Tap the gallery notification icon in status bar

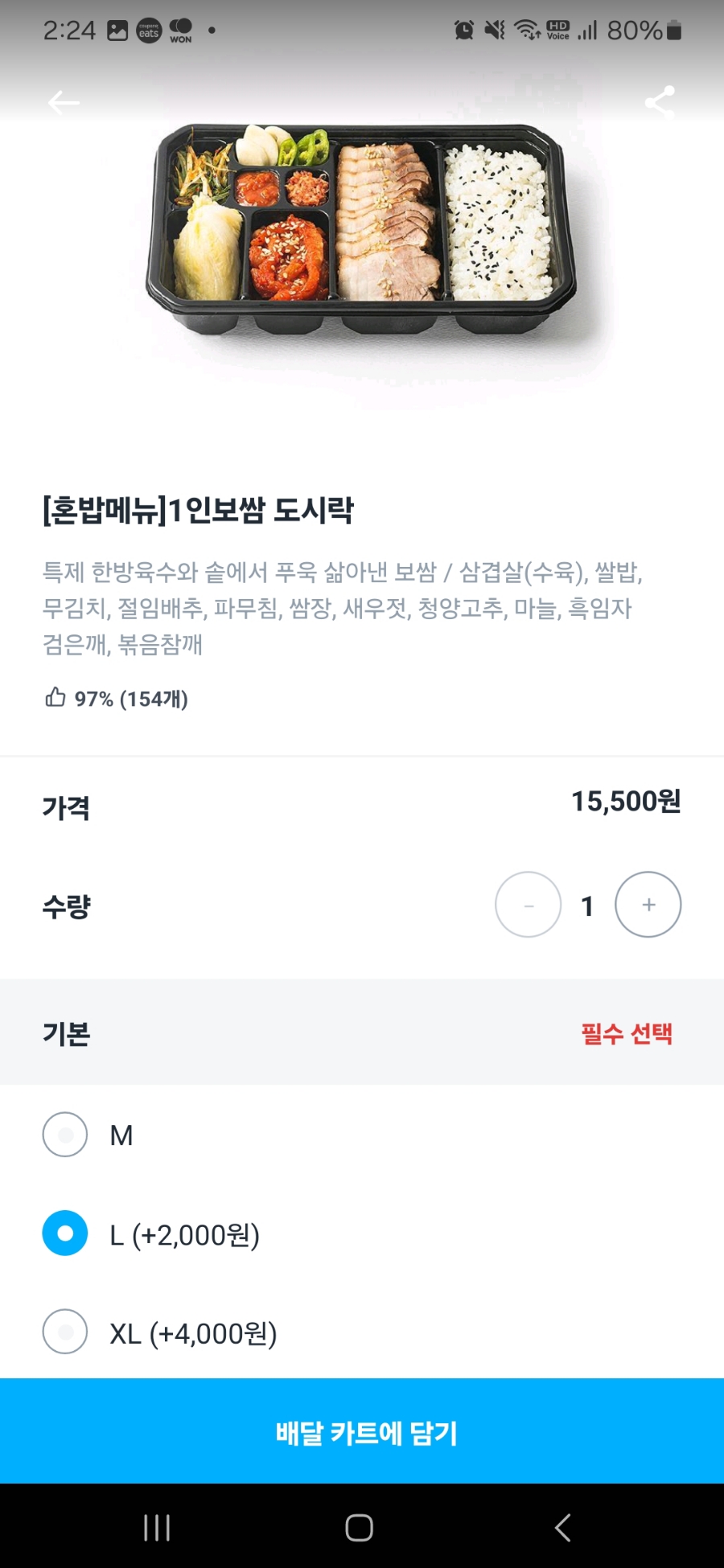[x=117, y=31]
